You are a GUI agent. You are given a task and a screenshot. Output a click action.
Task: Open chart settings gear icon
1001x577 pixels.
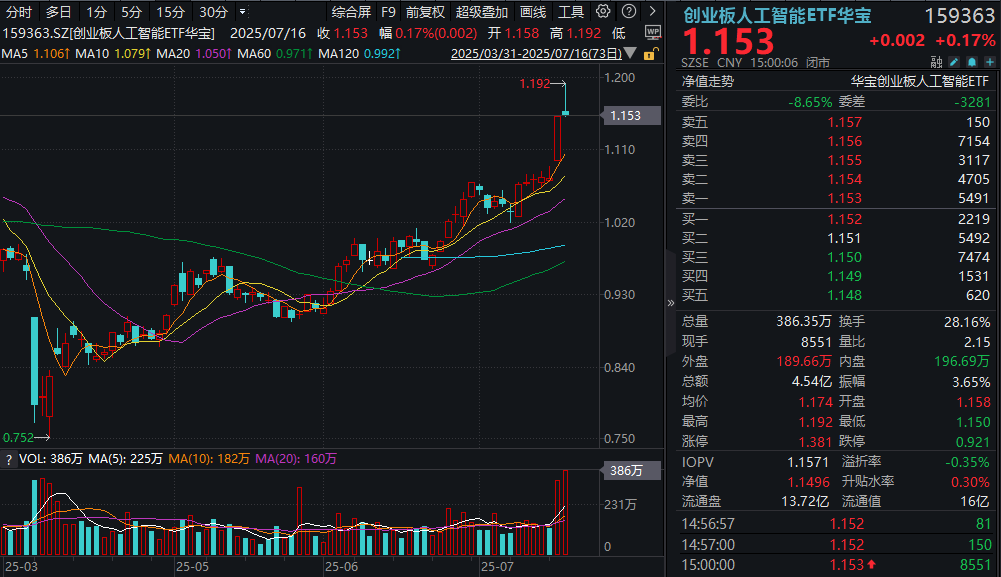point(603,11)
